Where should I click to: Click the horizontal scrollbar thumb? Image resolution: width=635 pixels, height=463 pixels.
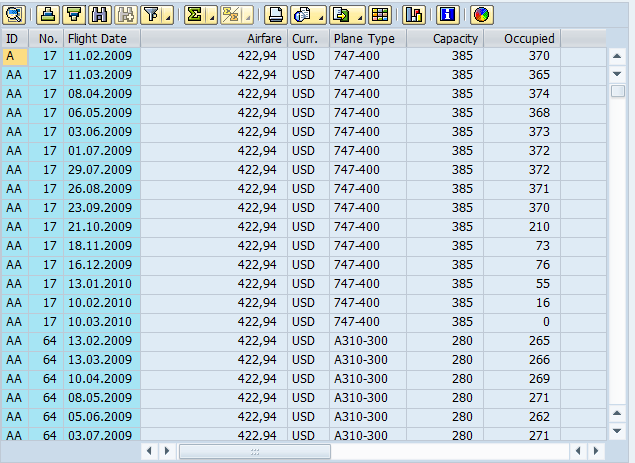pyautogui.click(x=254, y=452)
